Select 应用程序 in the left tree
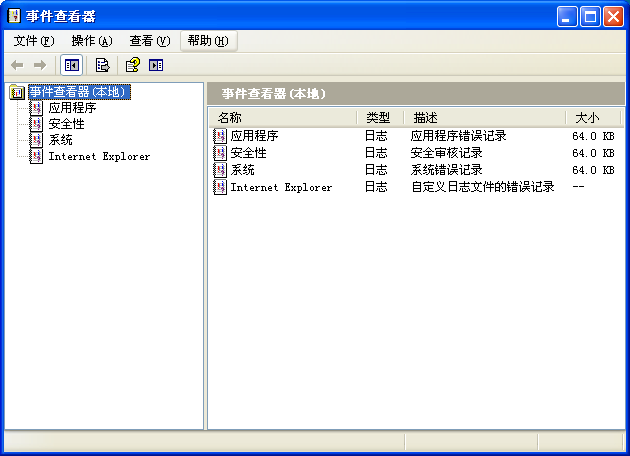 pyautogui.click(x=72, y=108)
